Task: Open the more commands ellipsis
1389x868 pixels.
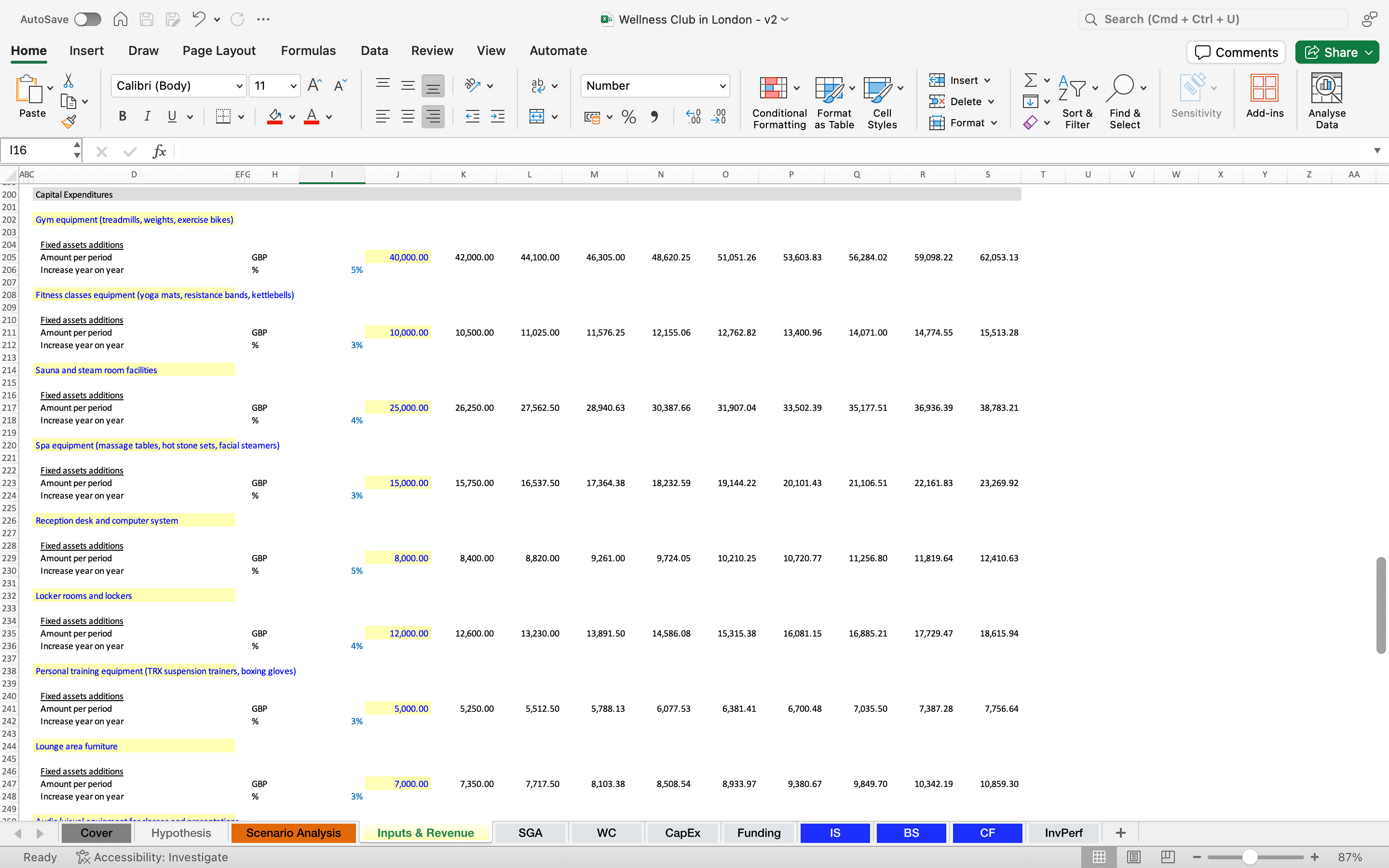Action: pos(263,19)
